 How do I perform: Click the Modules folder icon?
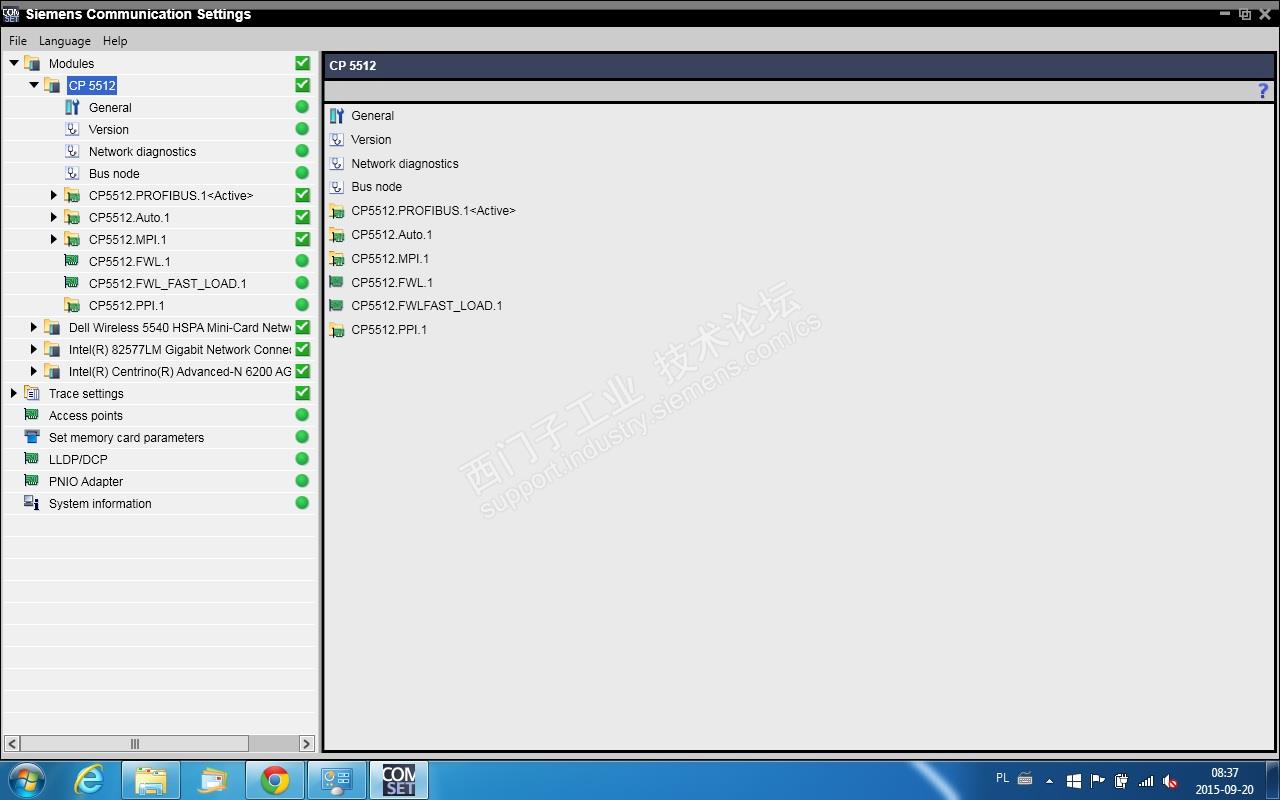coord(32,63)
